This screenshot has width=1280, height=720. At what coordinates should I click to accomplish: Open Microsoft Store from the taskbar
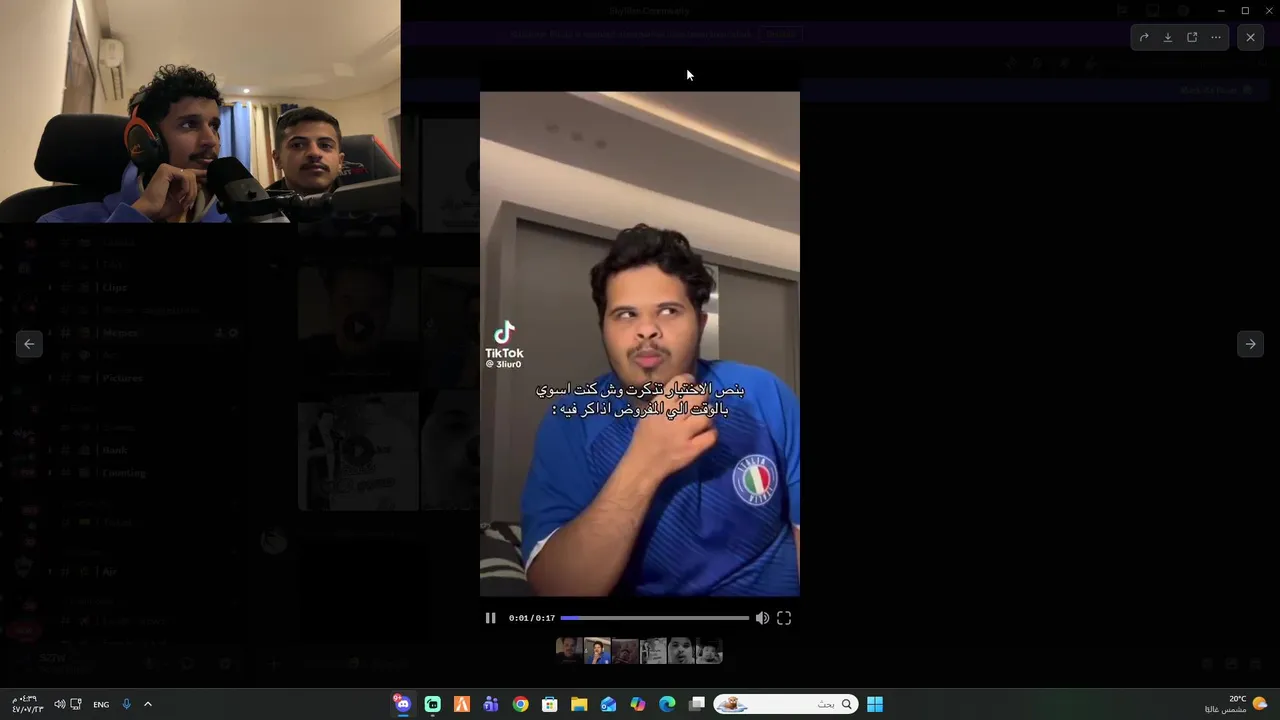(549, 704)
